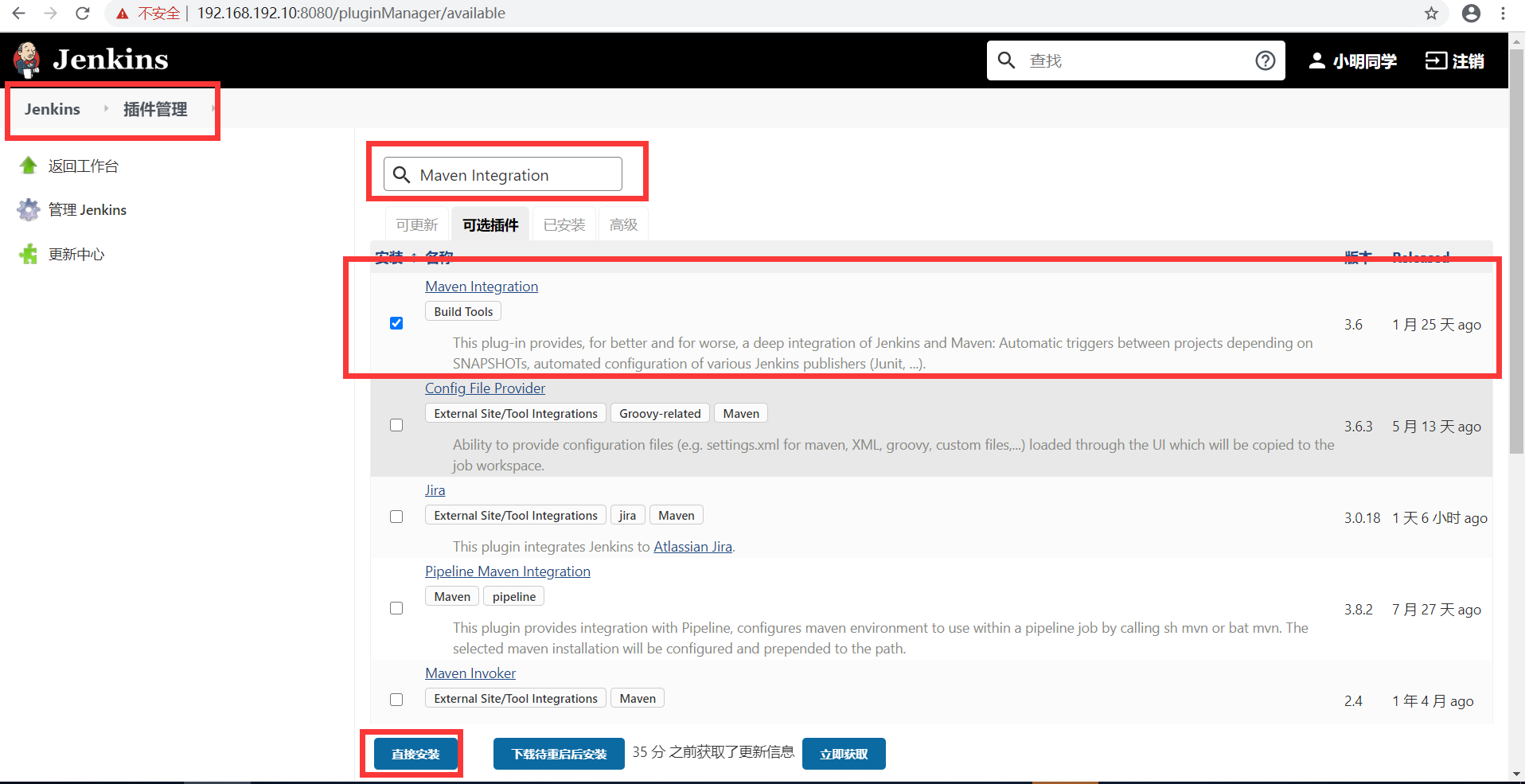Viewport: 1525px width, 784px height.
Task: Expand the 插件管理 breadcrumb arrow
Action: tap(213, 108)
